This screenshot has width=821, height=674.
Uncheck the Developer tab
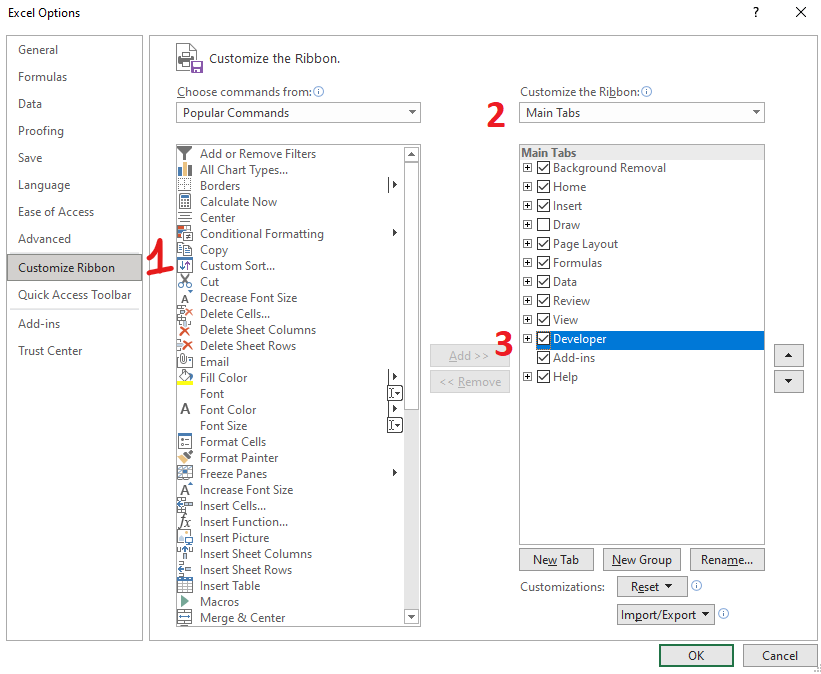541,339
